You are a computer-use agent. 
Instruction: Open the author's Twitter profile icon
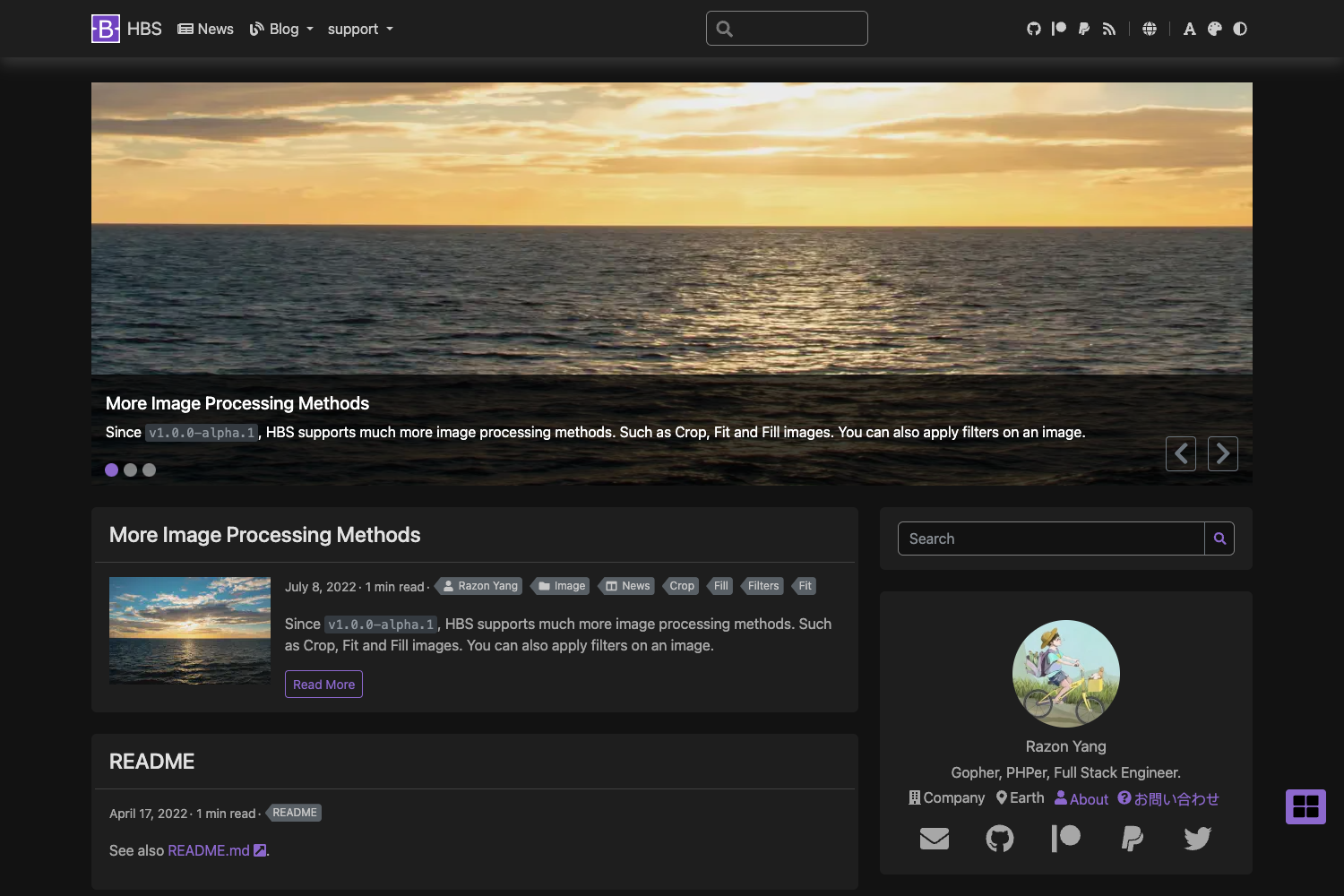1197,839
